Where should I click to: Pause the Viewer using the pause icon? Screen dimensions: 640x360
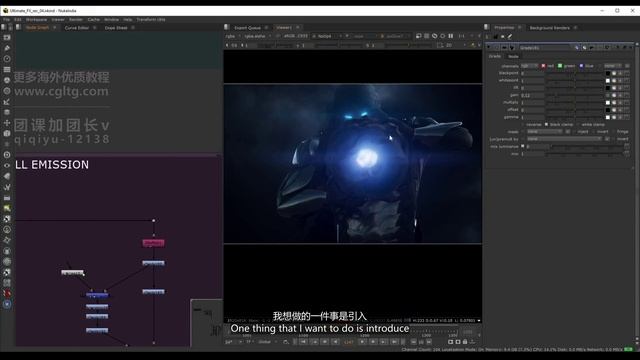click(451, 36)
